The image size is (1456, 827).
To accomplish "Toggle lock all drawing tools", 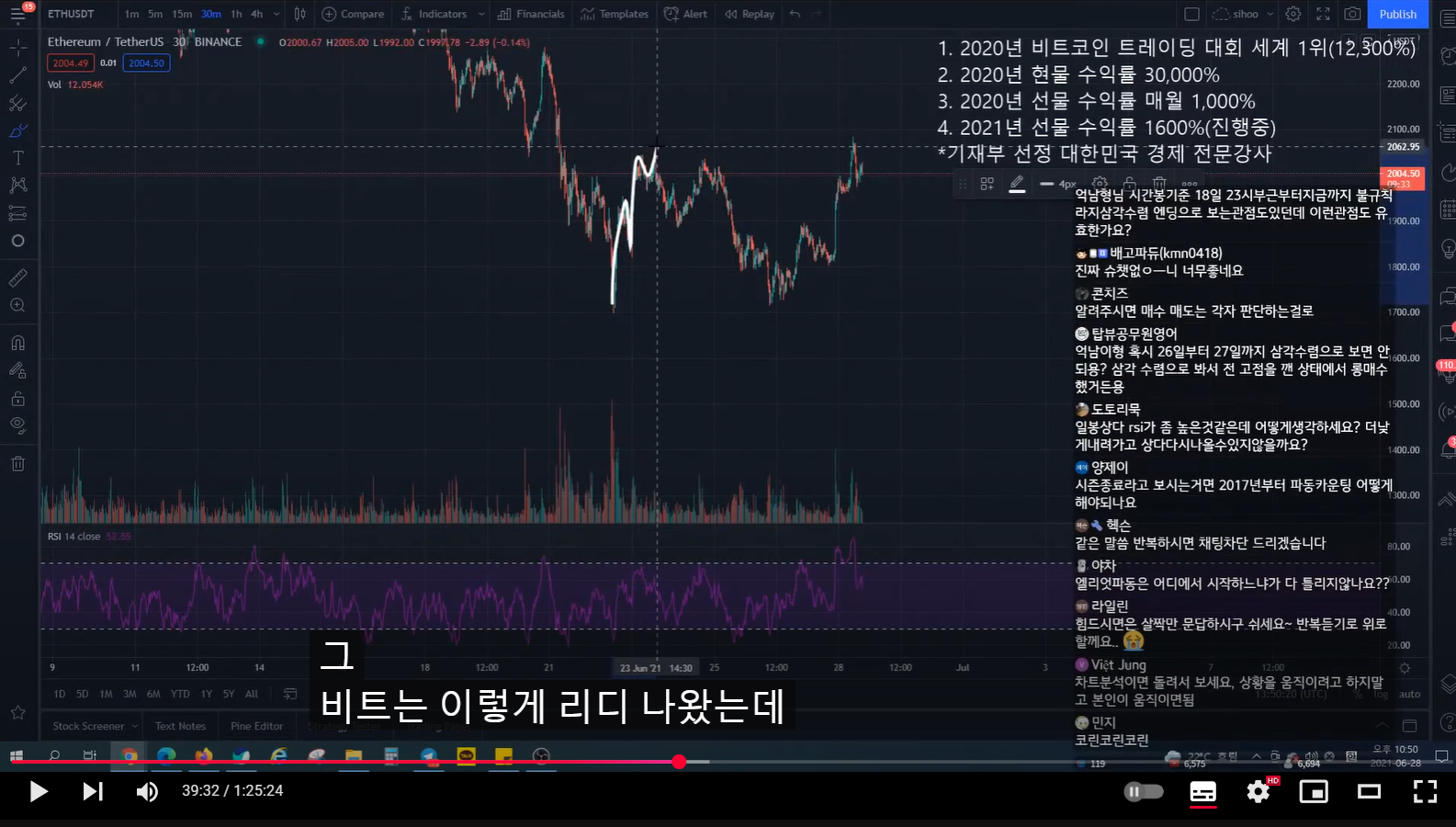I will click(x=17, y=399).
